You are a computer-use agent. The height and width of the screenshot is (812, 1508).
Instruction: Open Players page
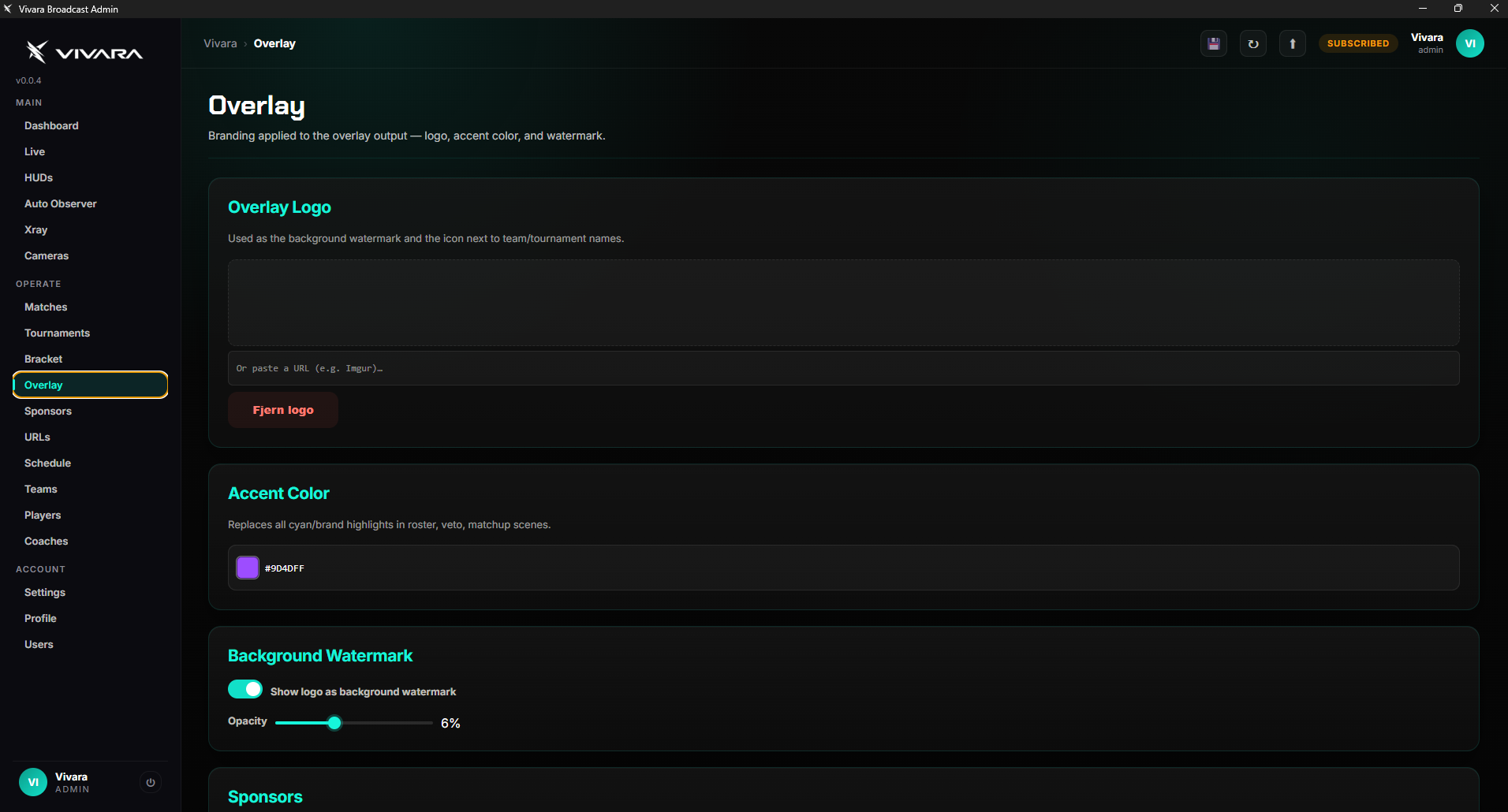pyautogui.click(x=91, y=515)
